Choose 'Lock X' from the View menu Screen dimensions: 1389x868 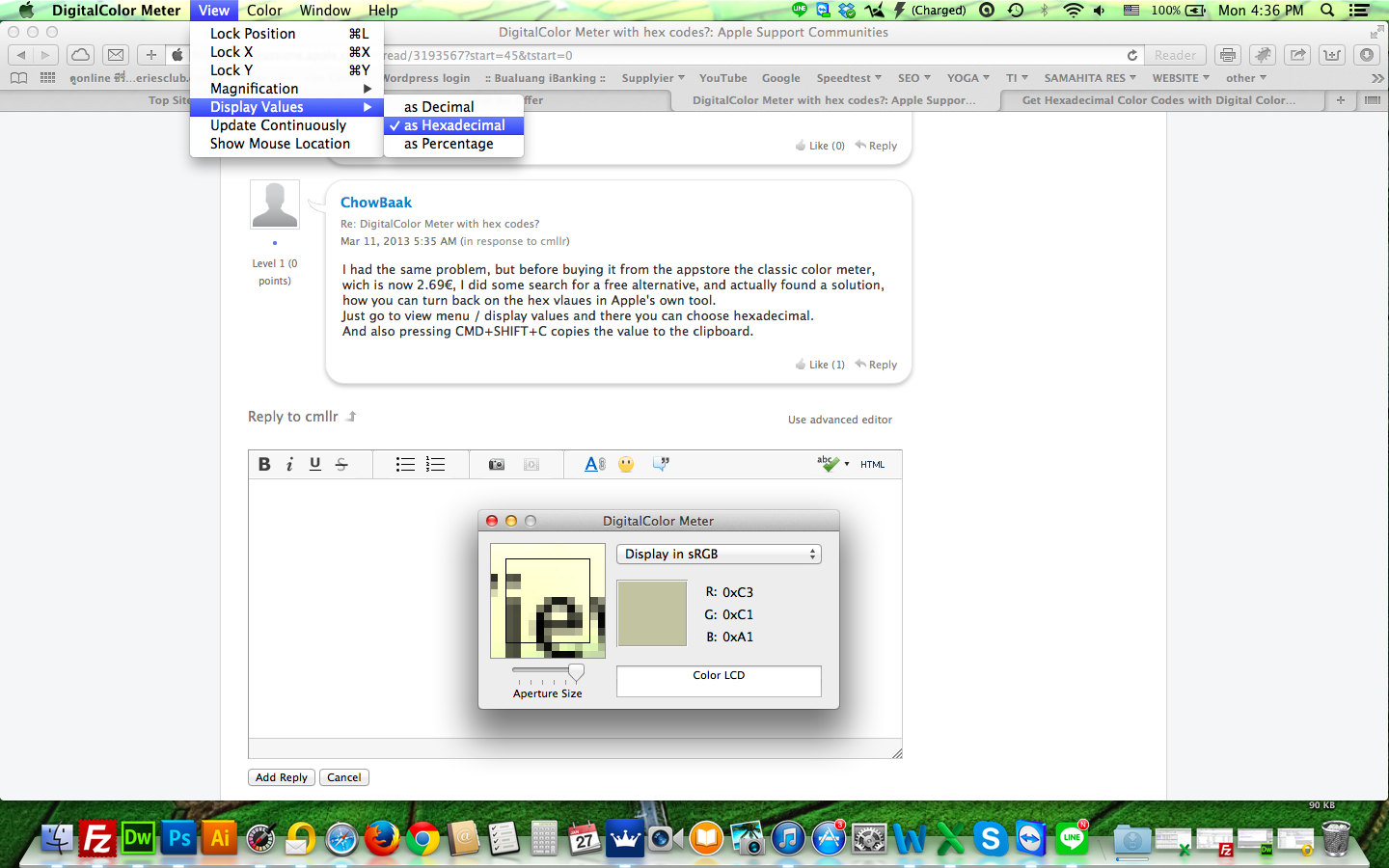coord(286,52)
